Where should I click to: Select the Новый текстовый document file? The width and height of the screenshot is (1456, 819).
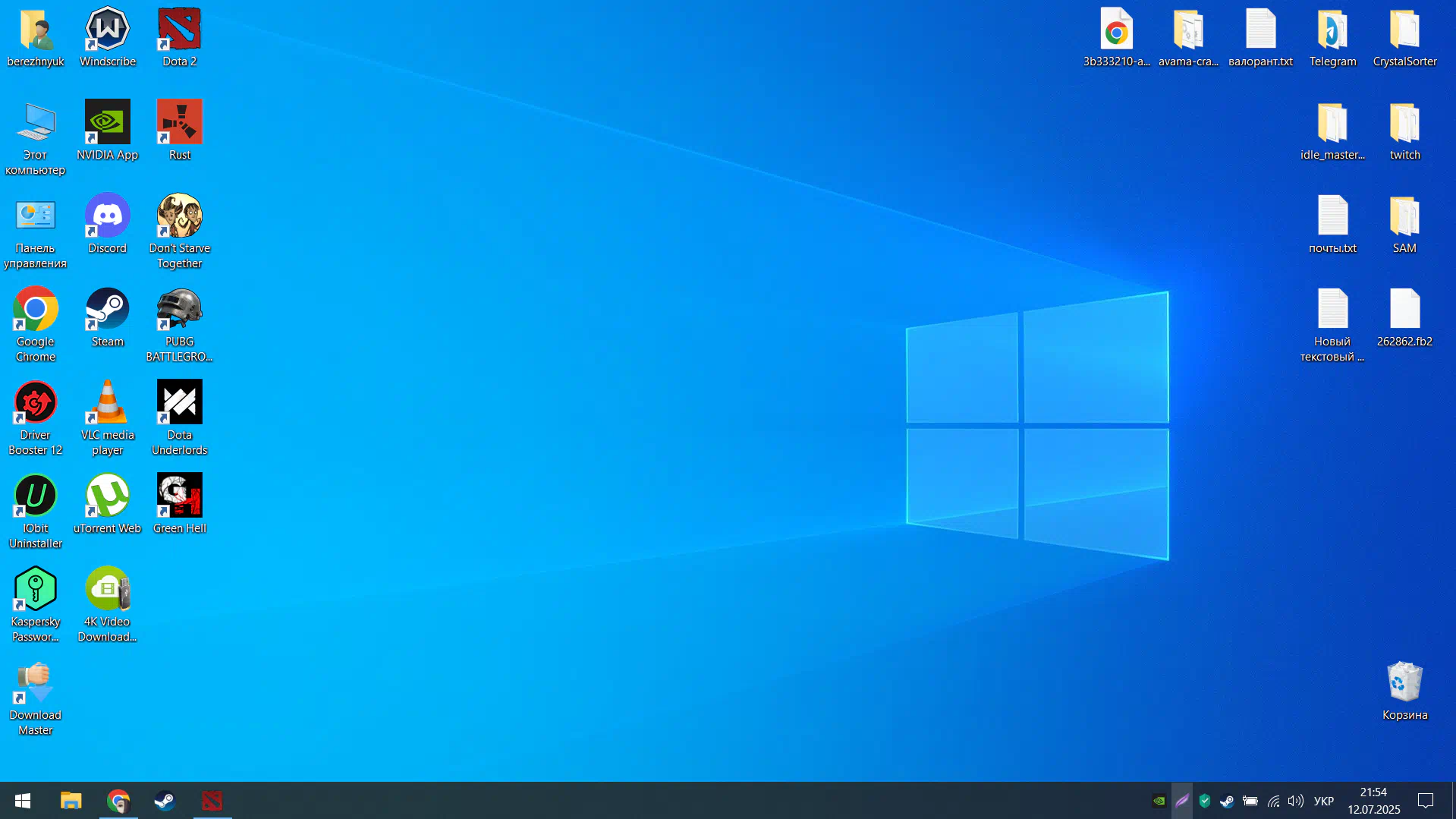tap(1332, 325)
